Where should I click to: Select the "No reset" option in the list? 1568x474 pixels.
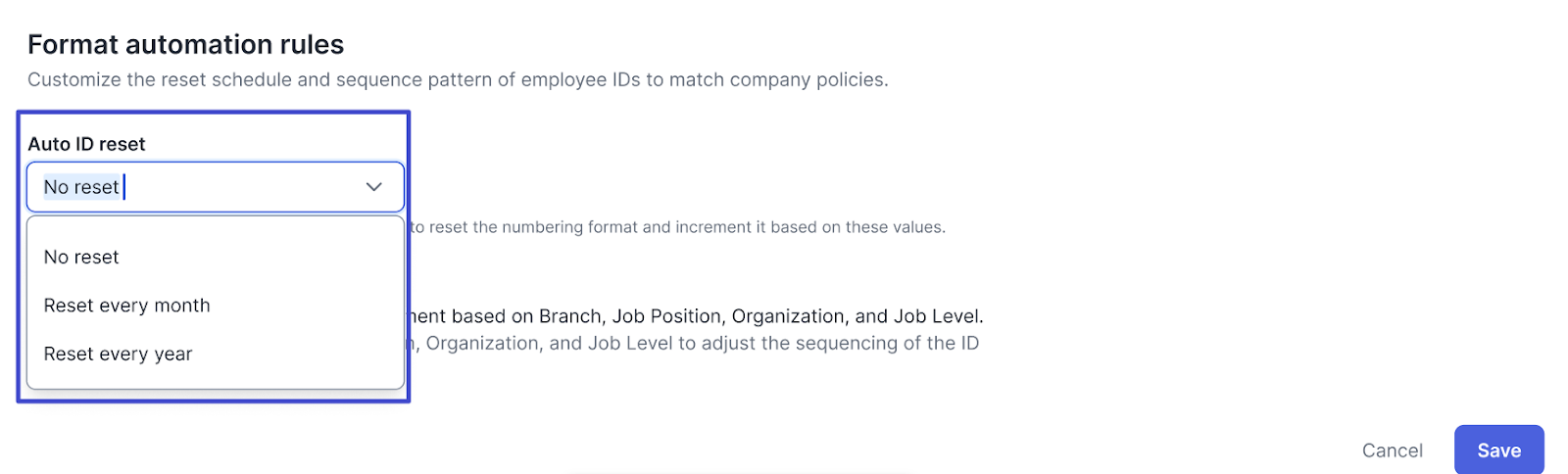click(81, 258)
